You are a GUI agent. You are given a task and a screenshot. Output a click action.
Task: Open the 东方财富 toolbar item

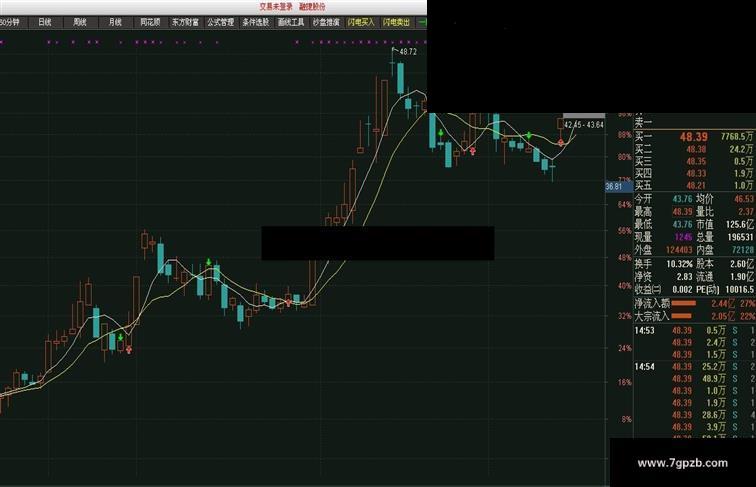point(186,22)
